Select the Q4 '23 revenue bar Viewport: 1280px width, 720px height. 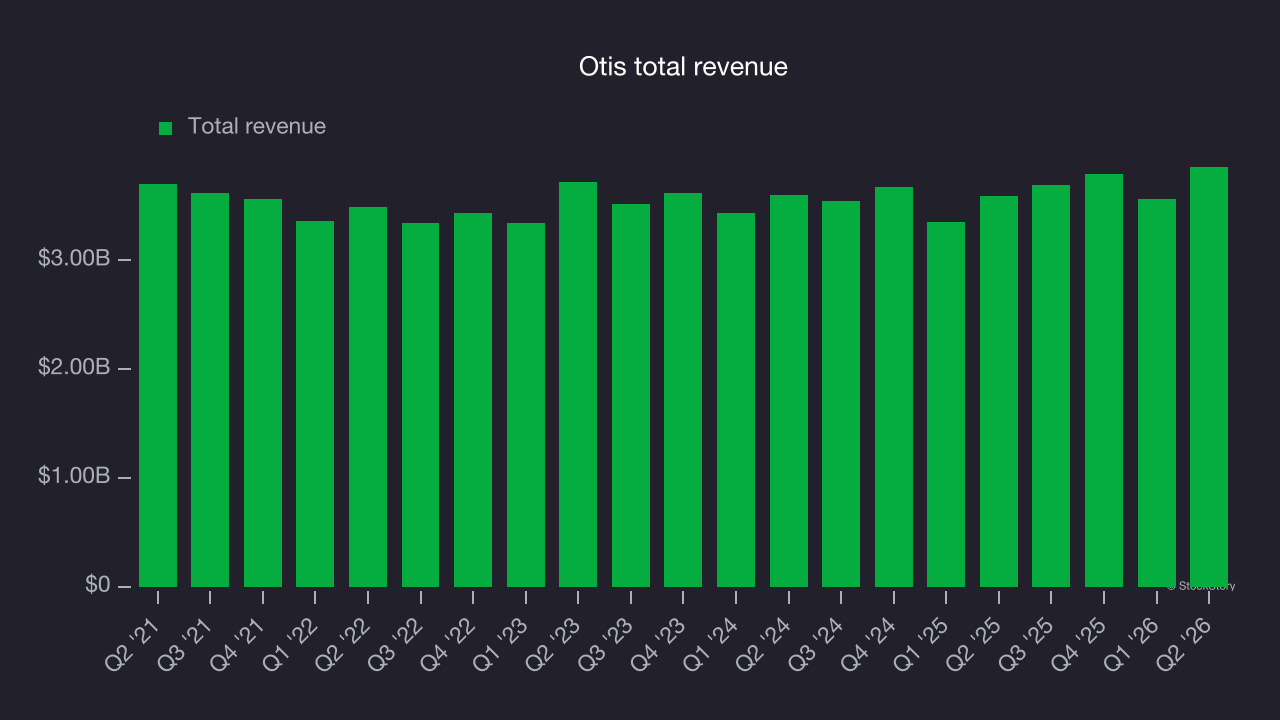click(x=683, y=390)
